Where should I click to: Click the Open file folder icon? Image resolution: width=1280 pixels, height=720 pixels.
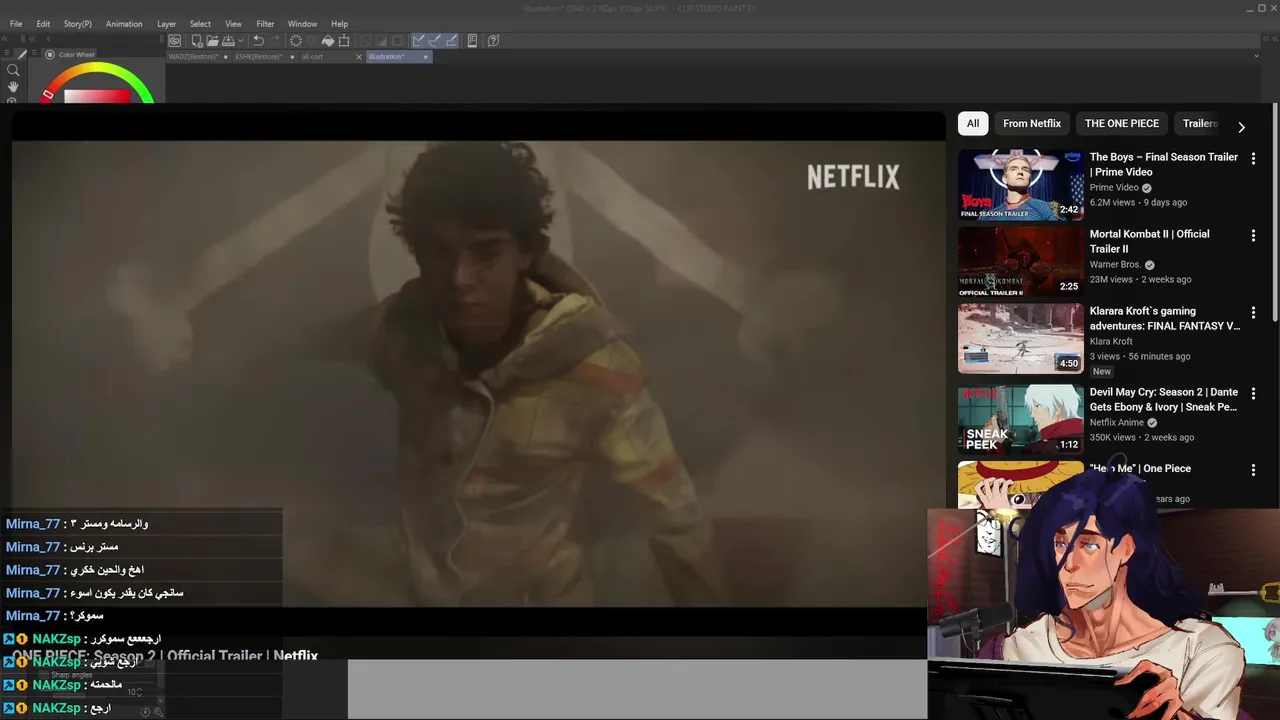tap(212, 41)
